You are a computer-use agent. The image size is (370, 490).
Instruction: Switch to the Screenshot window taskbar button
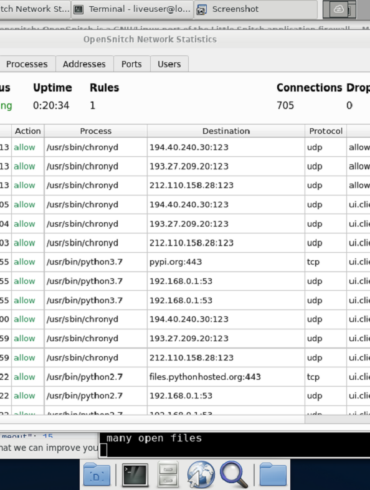pos(256,9)
